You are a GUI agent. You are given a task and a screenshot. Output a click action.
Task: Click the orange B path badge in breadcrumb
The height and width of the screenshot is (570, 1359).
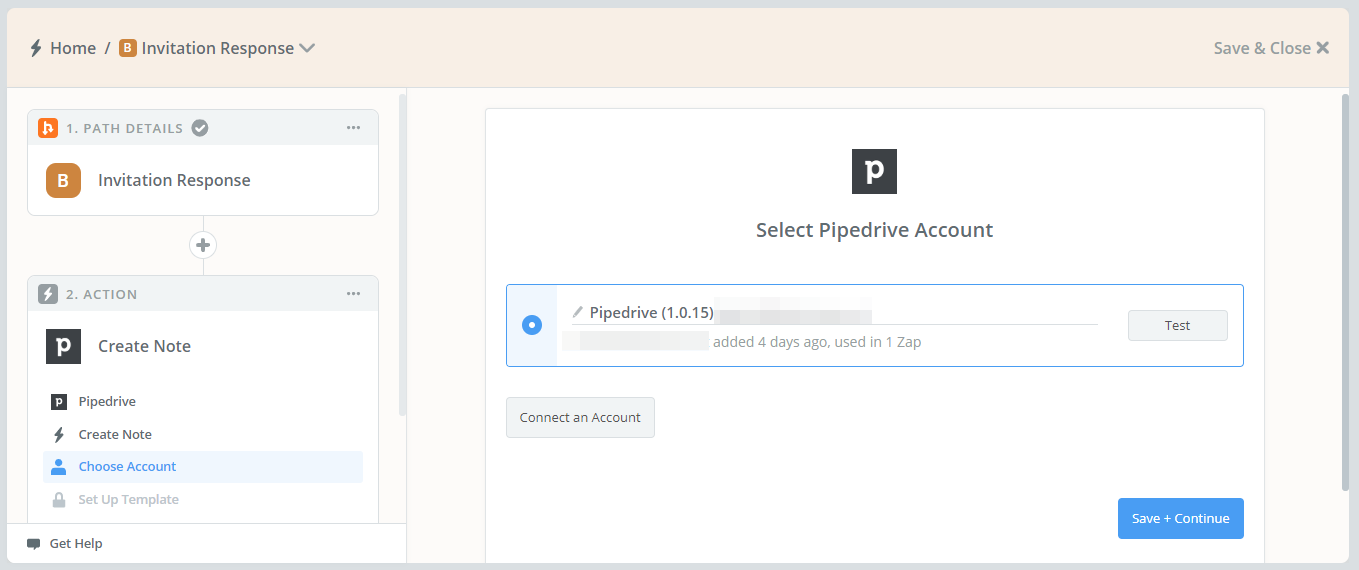[x=127, y=48]
